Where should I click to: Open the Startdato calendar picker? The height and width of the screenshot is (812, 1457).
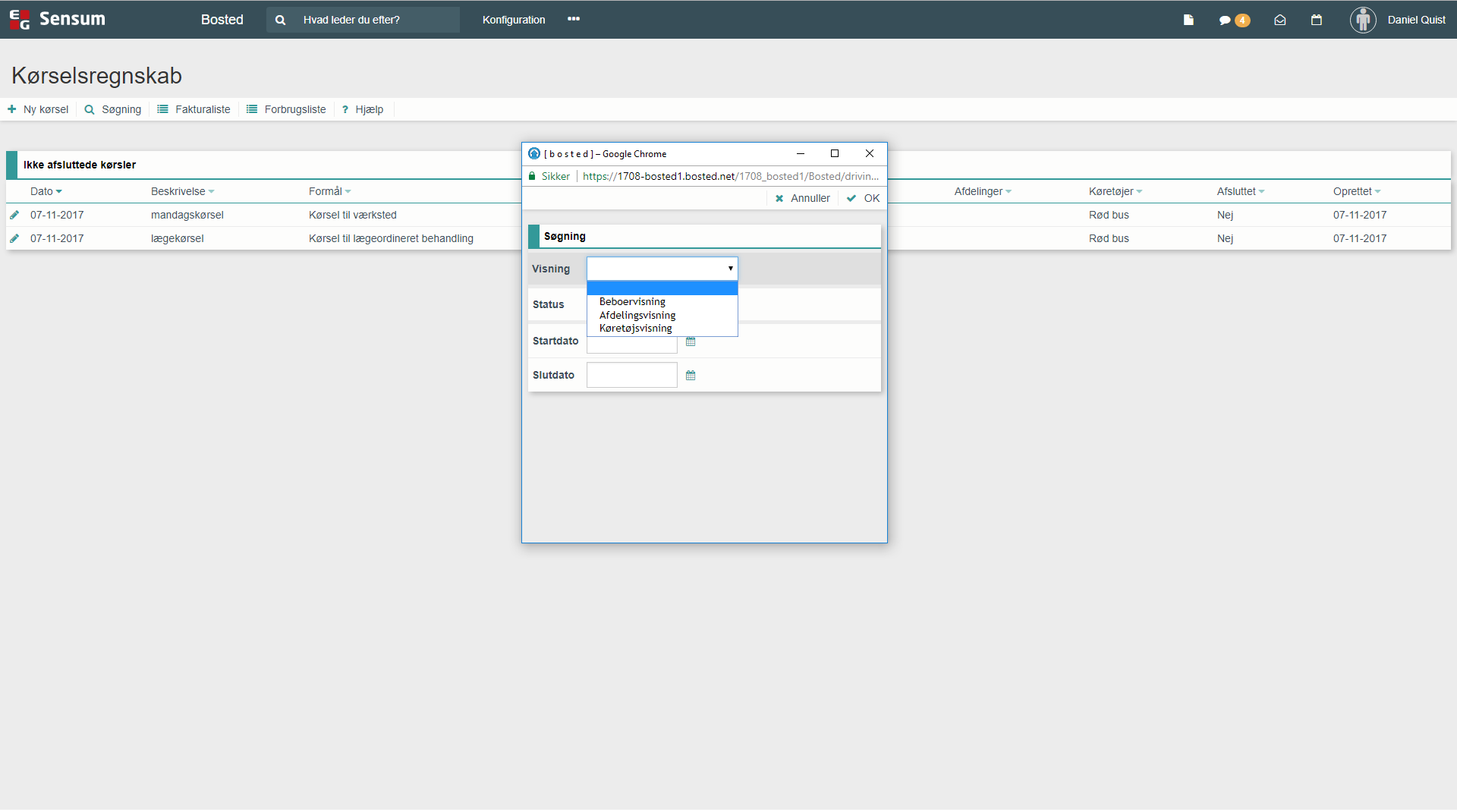(691, 341)
